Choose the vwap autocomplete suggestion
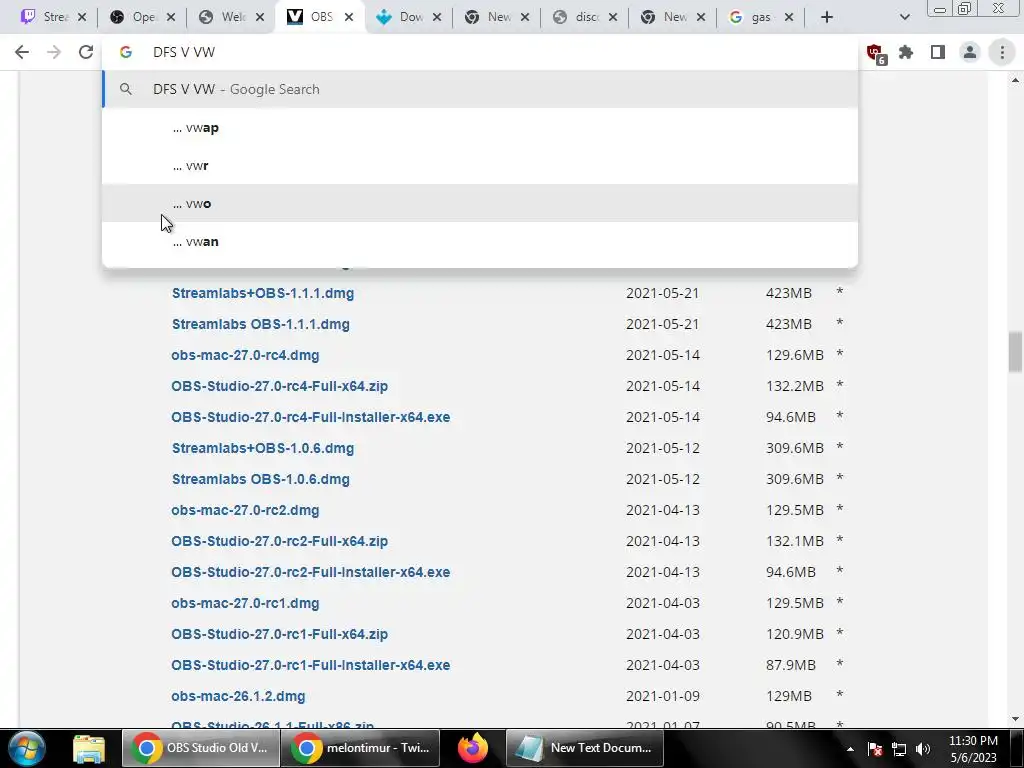This screenshot has width=1024, height=768. click(x=480, y=128)
